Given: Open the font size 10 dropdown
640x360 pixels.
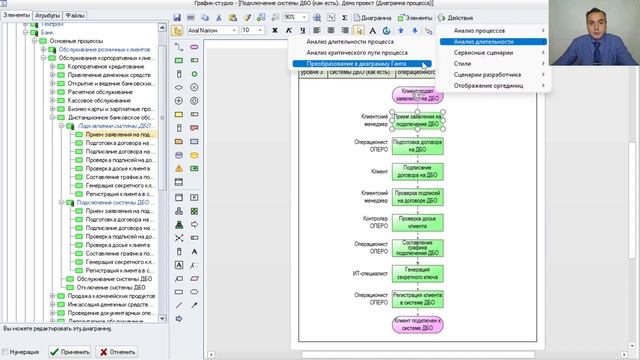Looking at the screenshot, I should click(260, 30).
